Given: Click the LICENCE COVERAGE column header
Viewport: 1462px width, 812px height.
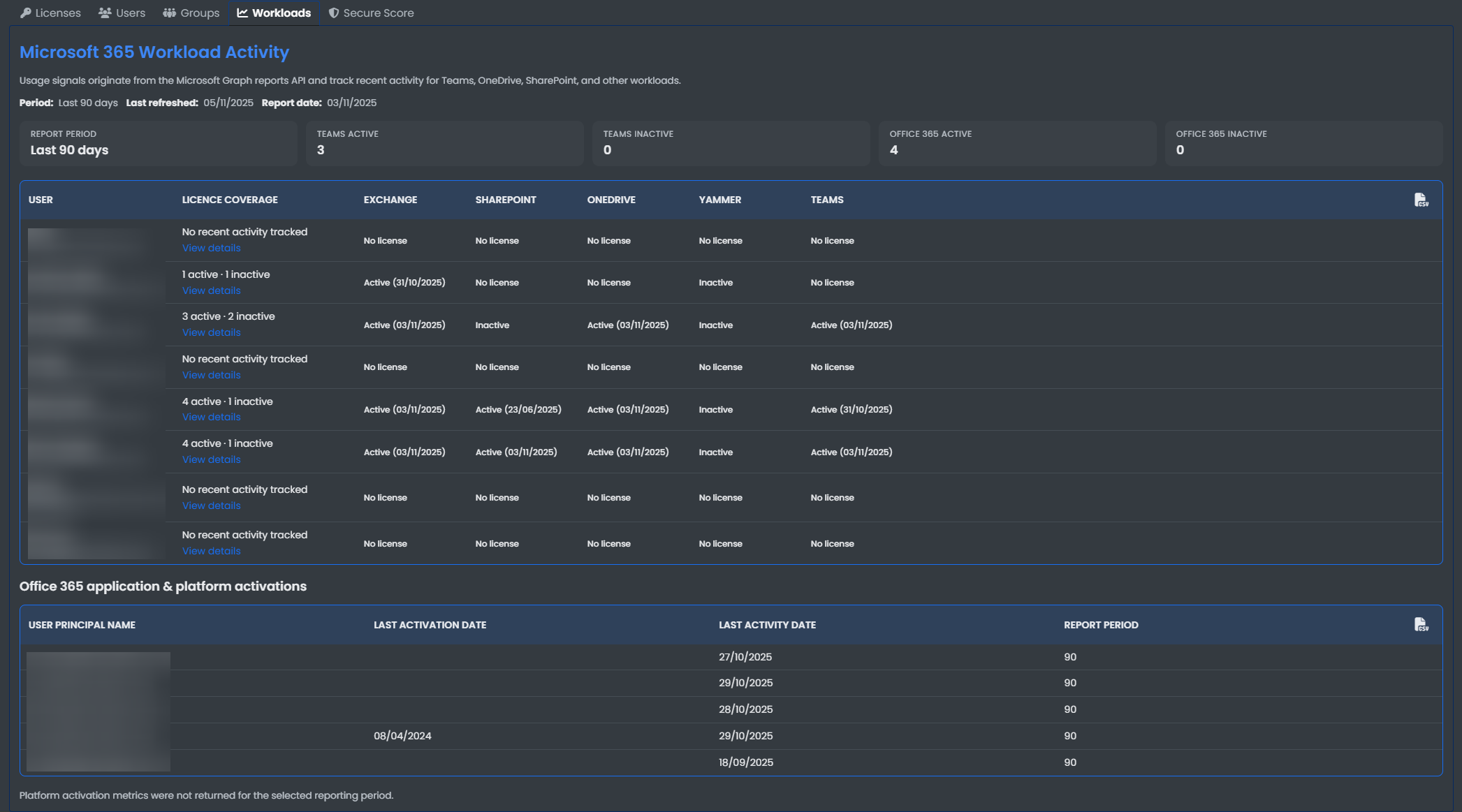Looking at the screenshot, I should (230, 200).
